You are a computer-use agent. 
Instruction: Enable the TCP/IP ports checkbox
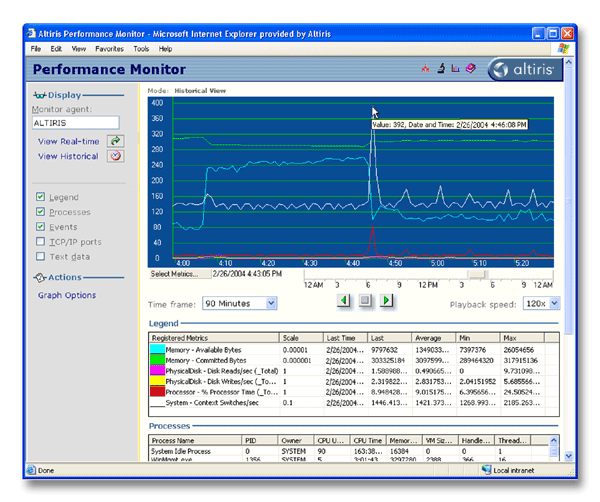[40, 241]
